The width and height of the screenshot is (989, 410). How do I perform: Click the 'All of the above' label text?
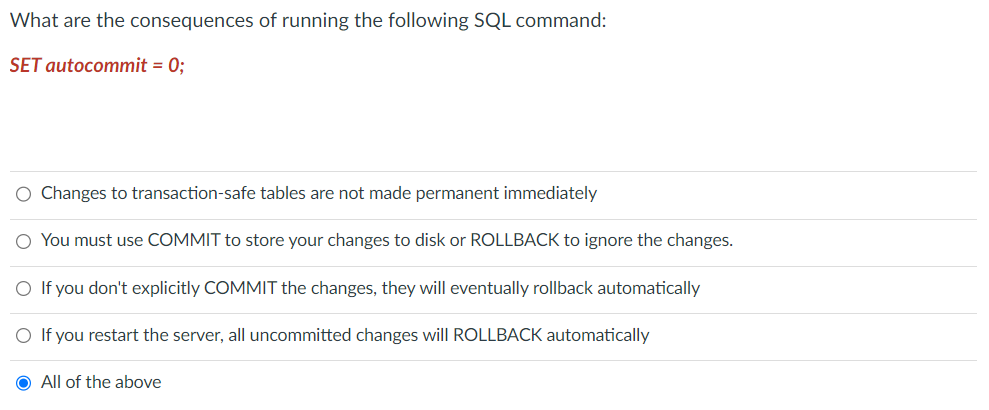[x=100, y=382]
